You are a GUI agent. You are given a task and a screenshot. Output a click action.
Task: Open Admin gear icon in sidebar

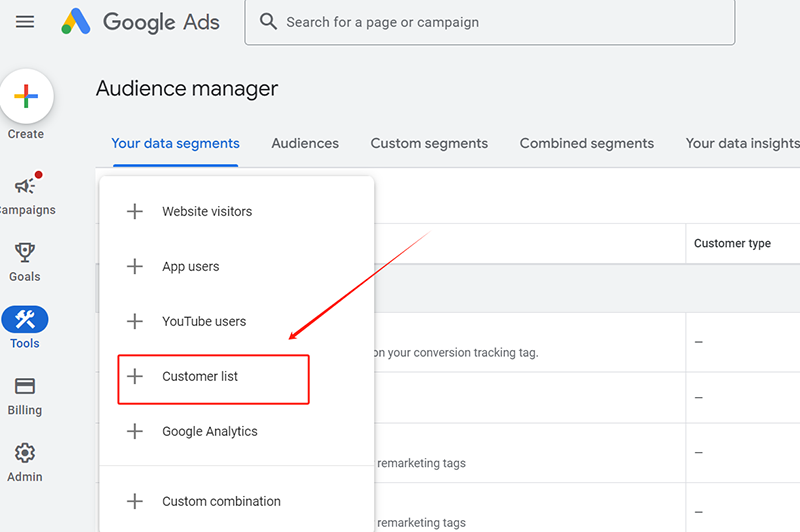[x=25, y=454]
